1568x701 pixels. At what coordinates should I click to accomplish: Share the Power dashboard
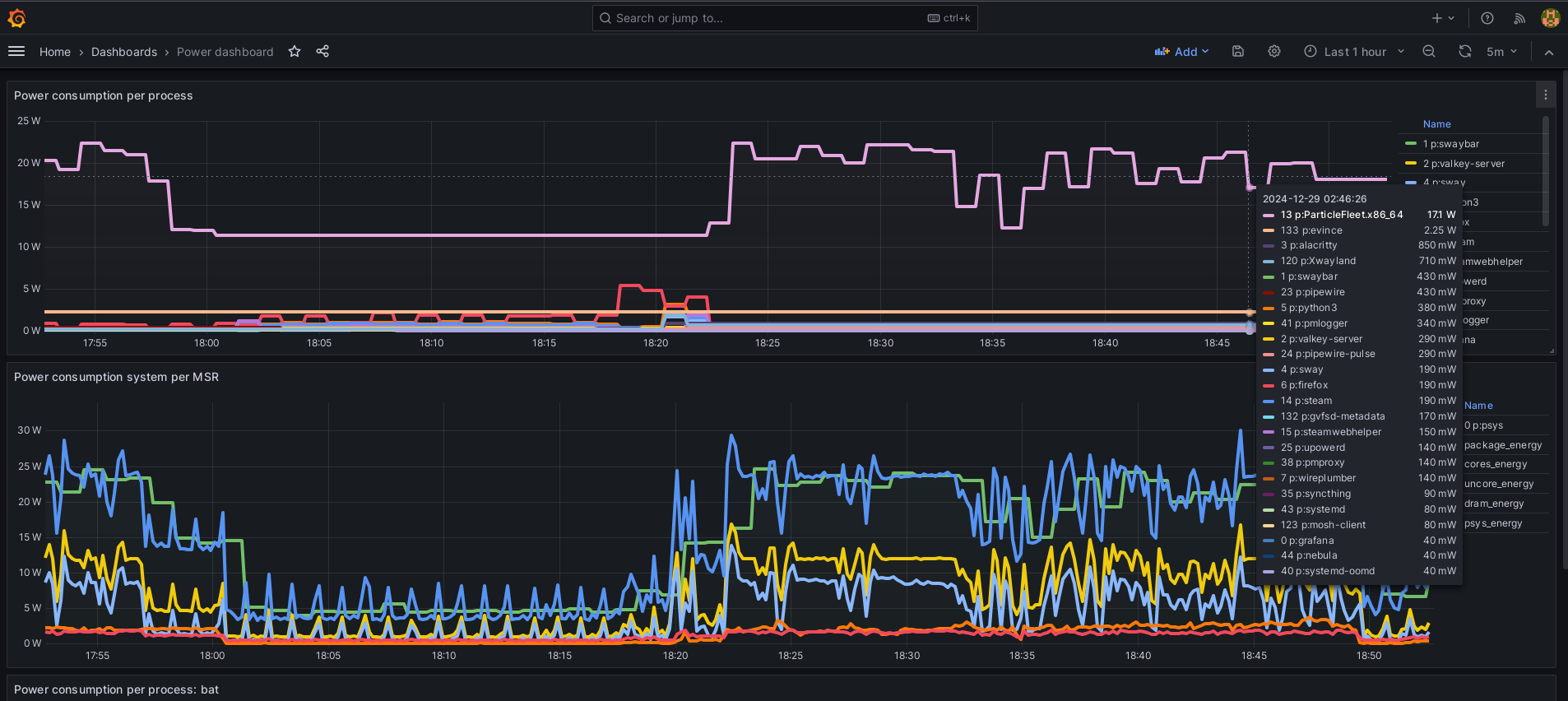click(x=322, y=51)
